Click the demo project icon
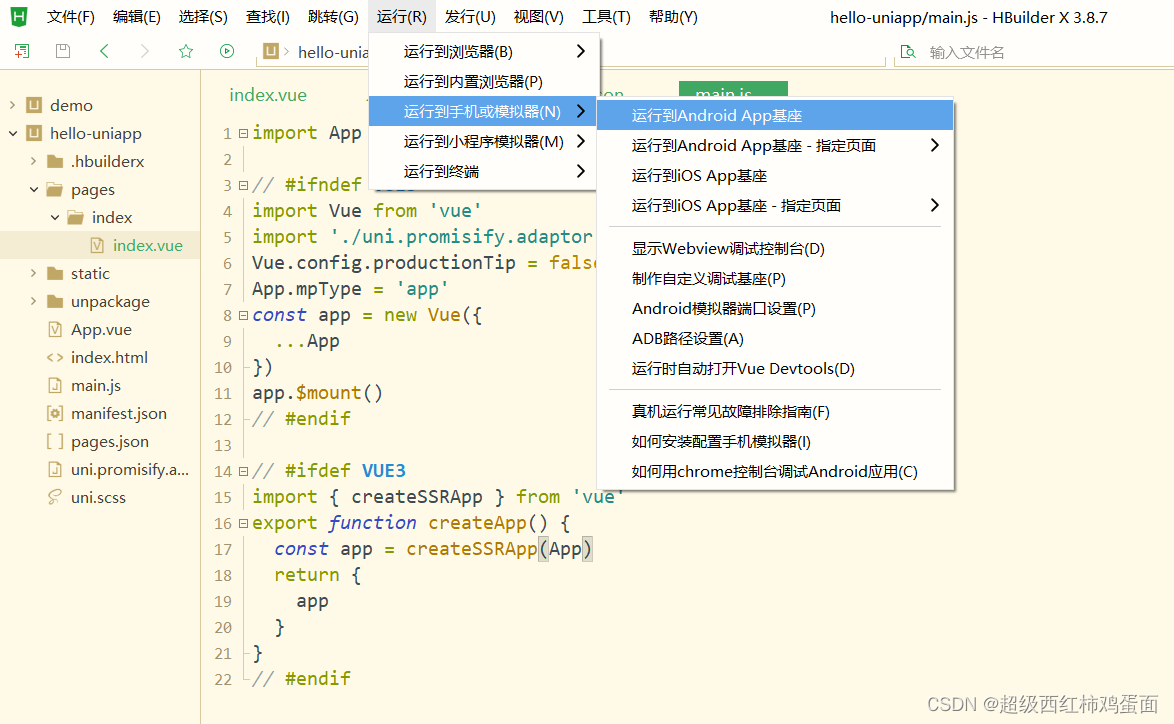Viewport: 1174px width, 724px height. [34, 105]
